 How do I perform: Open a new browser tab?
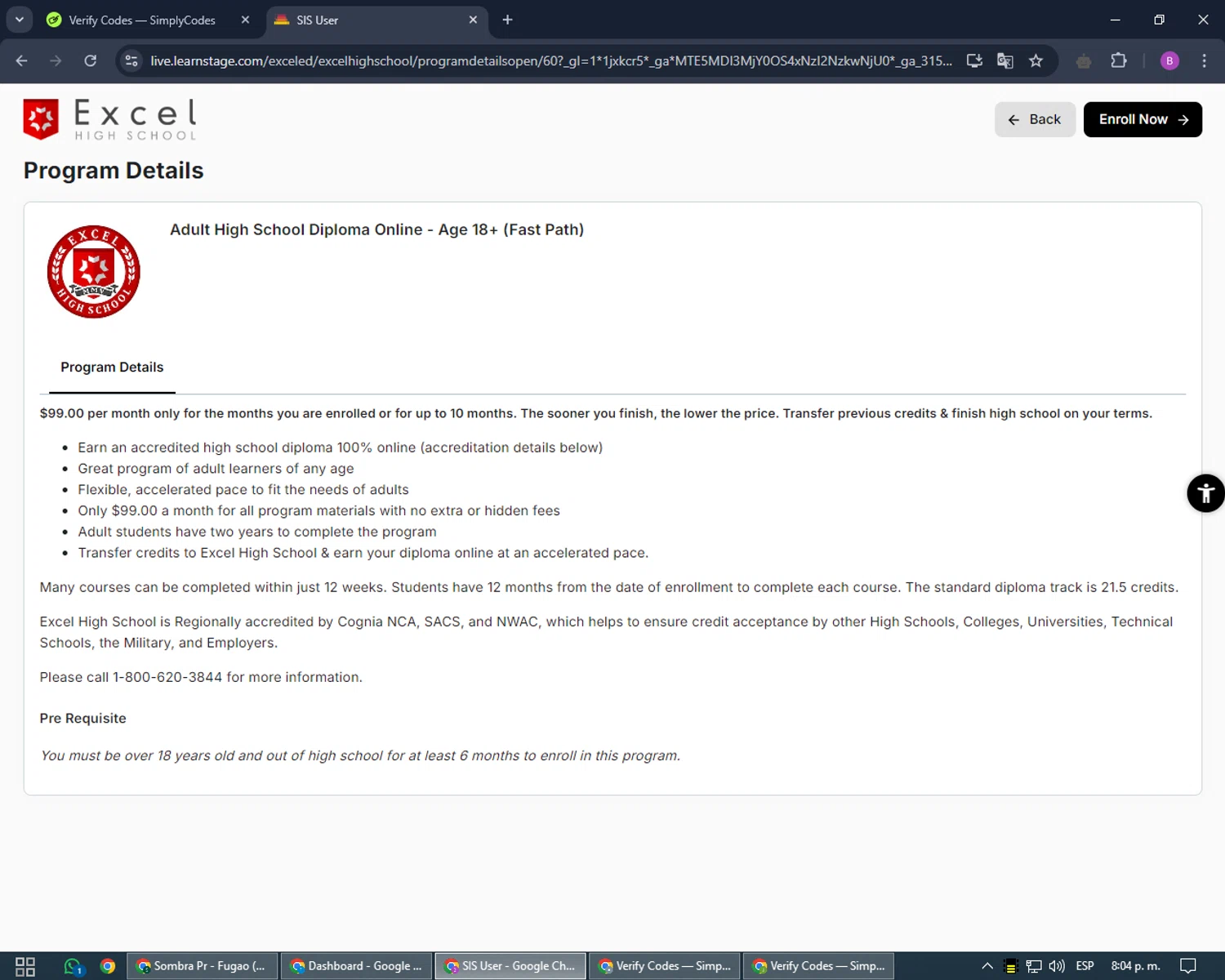(x=507, y=20)
